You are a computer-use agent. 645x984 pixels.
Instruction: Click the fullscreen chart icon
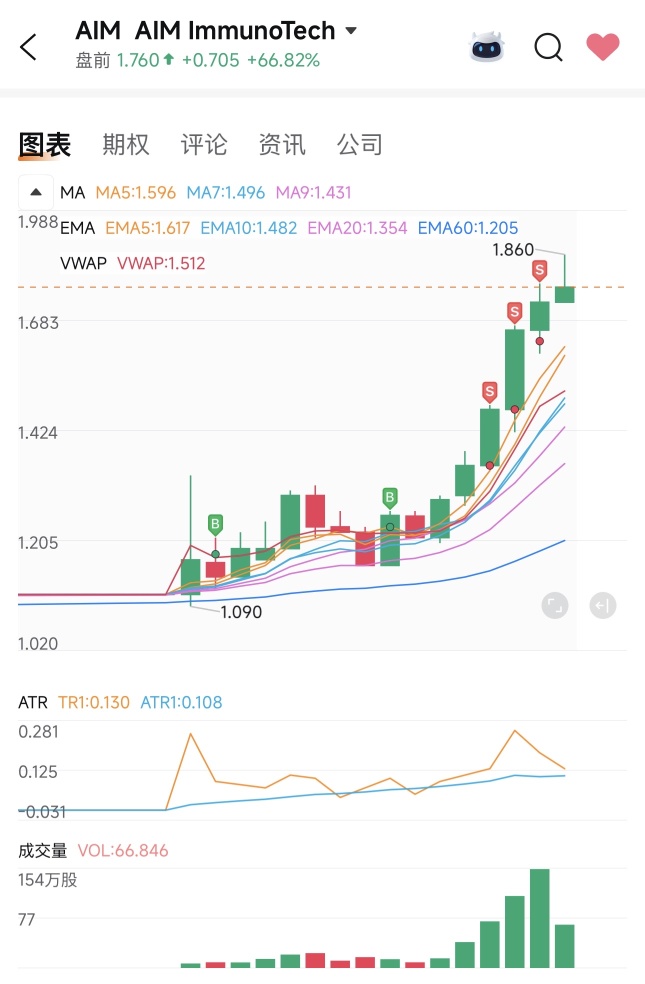555,606
